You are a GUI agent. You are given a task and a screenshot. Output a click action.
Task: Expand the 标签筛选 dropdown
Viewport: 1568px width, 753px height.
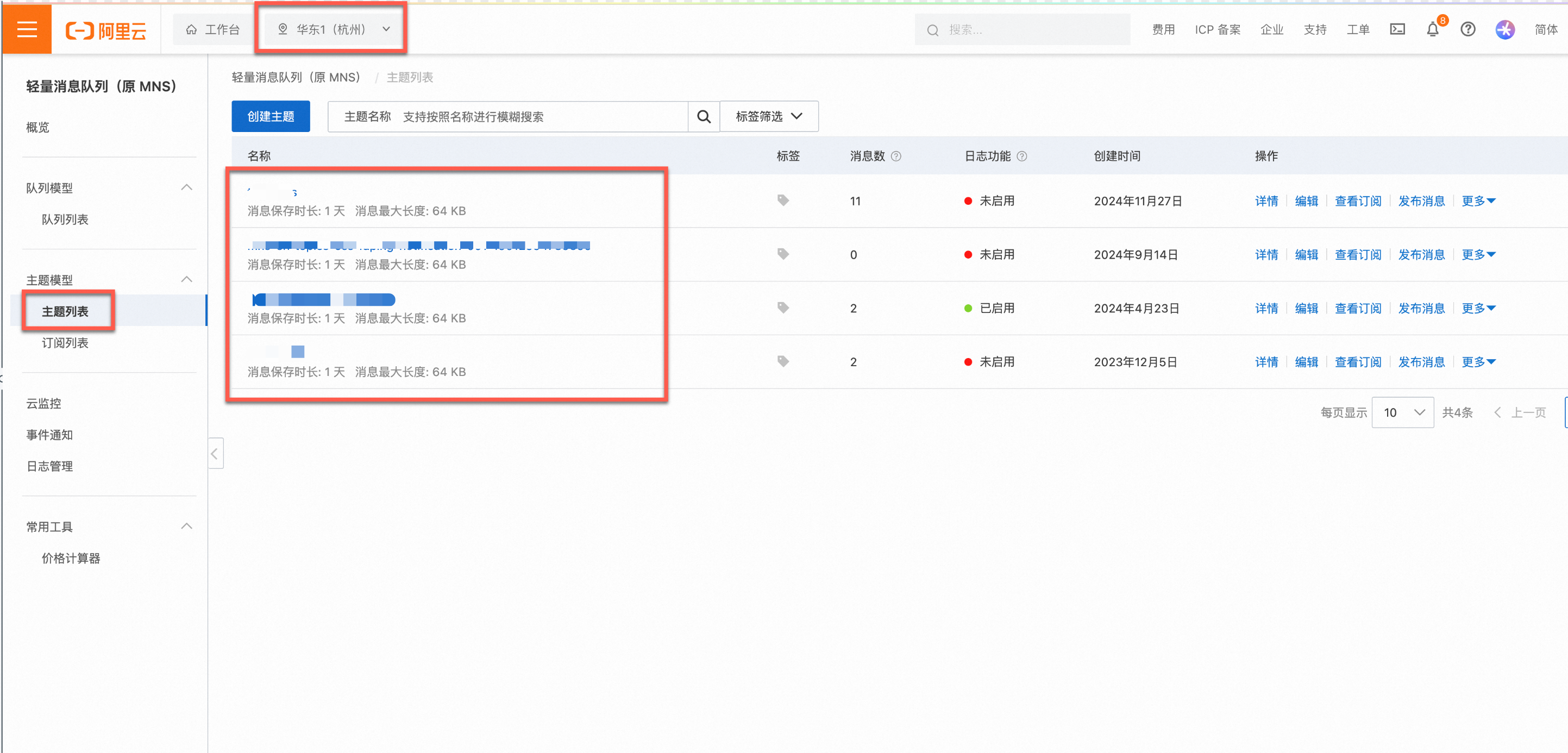click(769, 116)
